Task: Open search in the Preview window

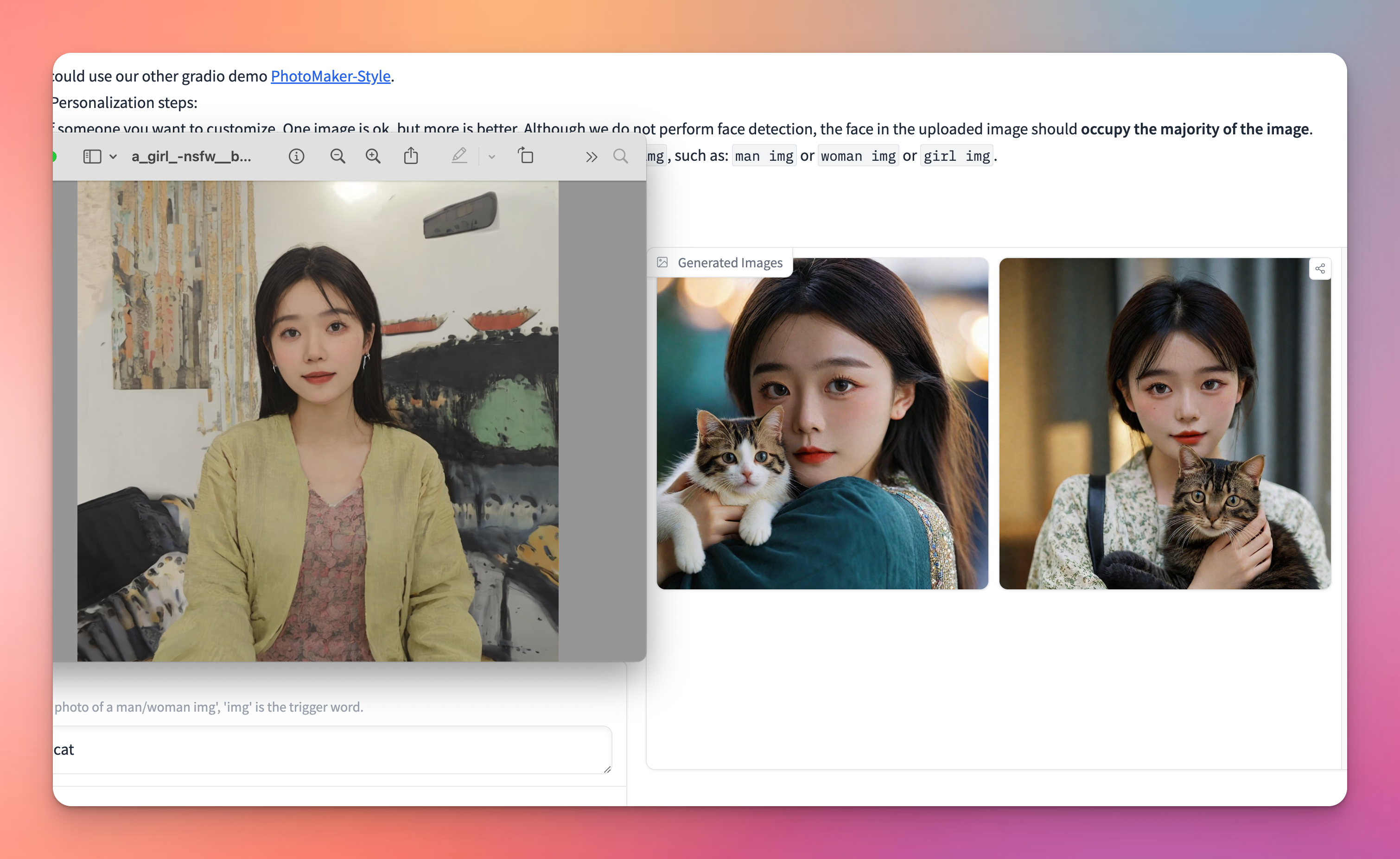Action: pyautogui.click(x=621, y=156)
